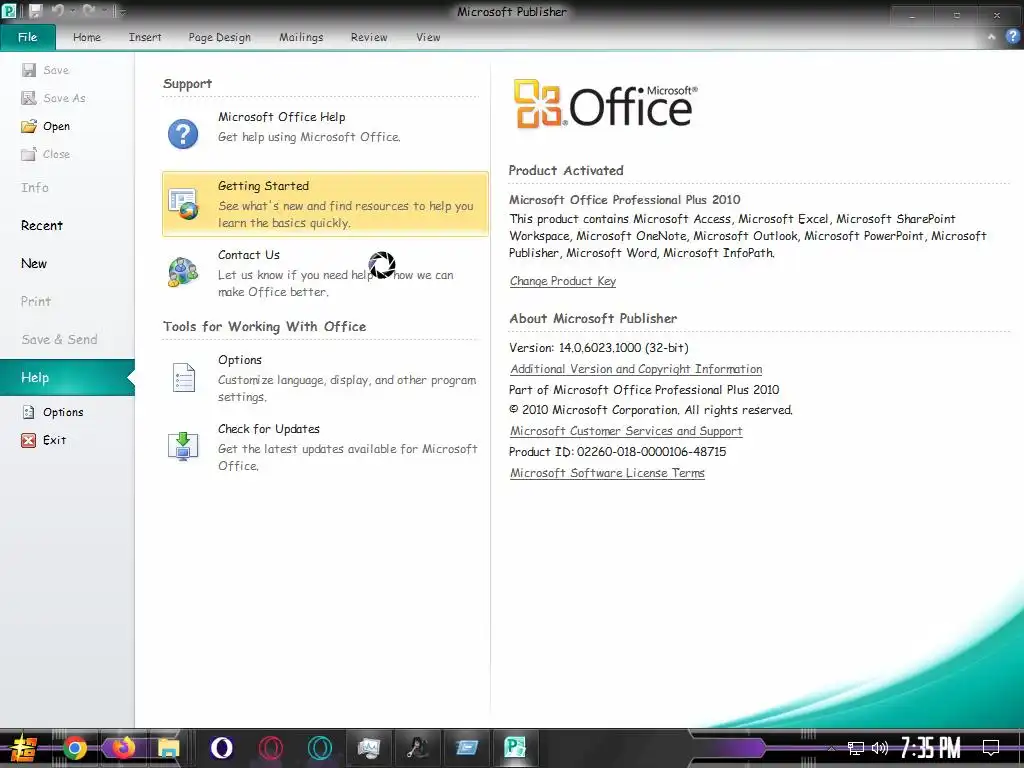Click the Microsoft Office Help question mark icon
The height and width of the screenshot is (768, 1024).
pyautogui.click(x=183, y=134)
